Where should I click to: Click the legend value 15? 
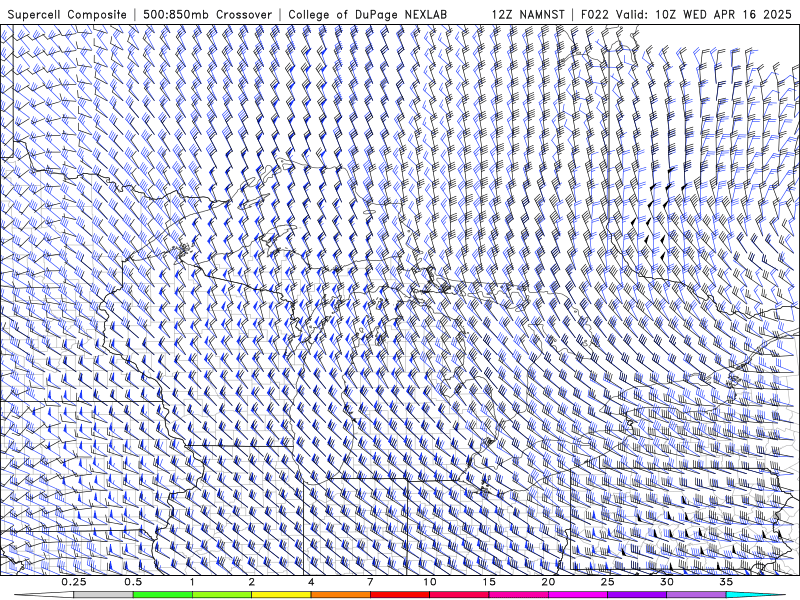click(489, 582)
